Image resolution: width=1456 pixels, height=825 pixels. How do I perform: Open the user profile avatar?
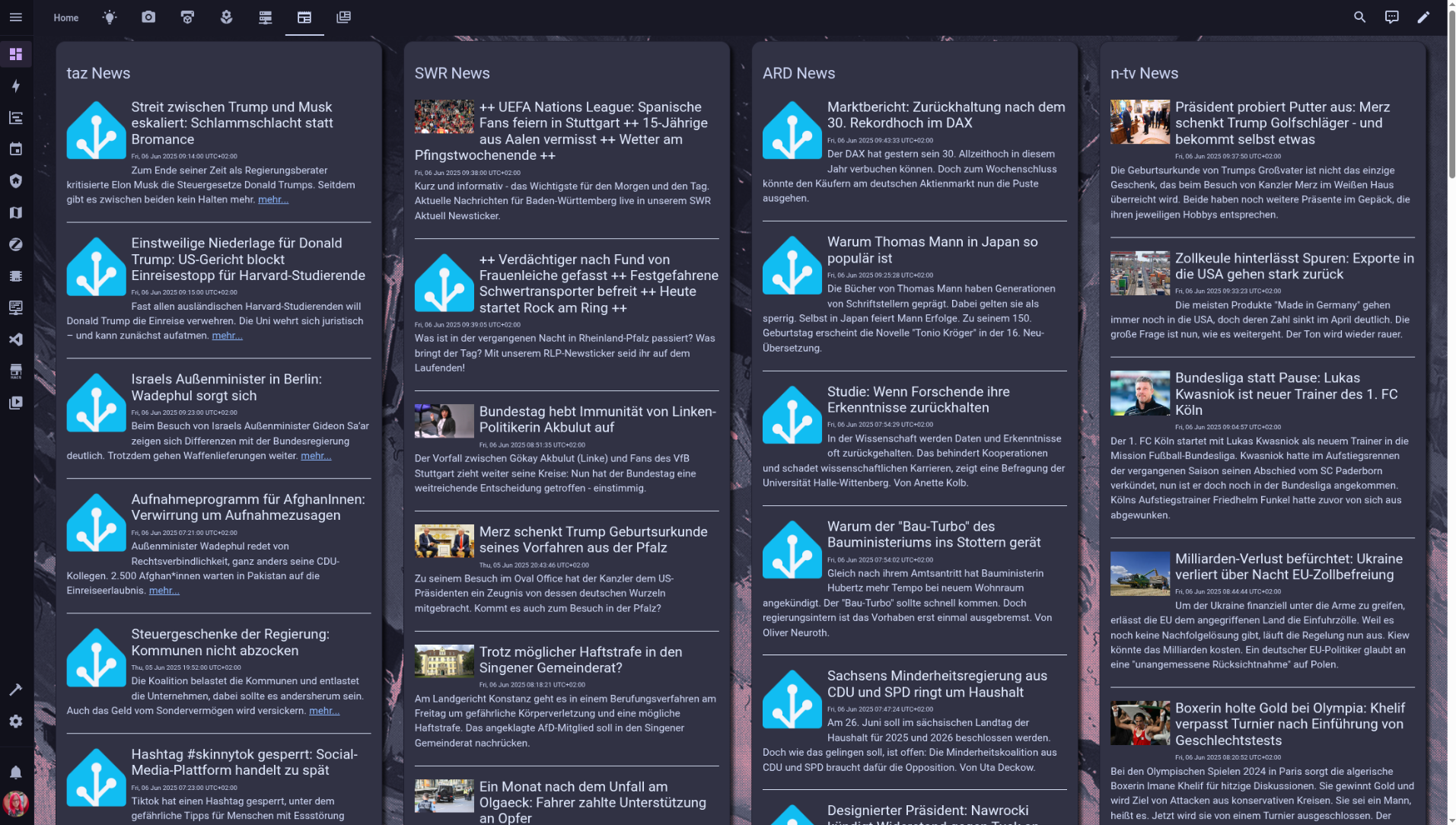16,804
